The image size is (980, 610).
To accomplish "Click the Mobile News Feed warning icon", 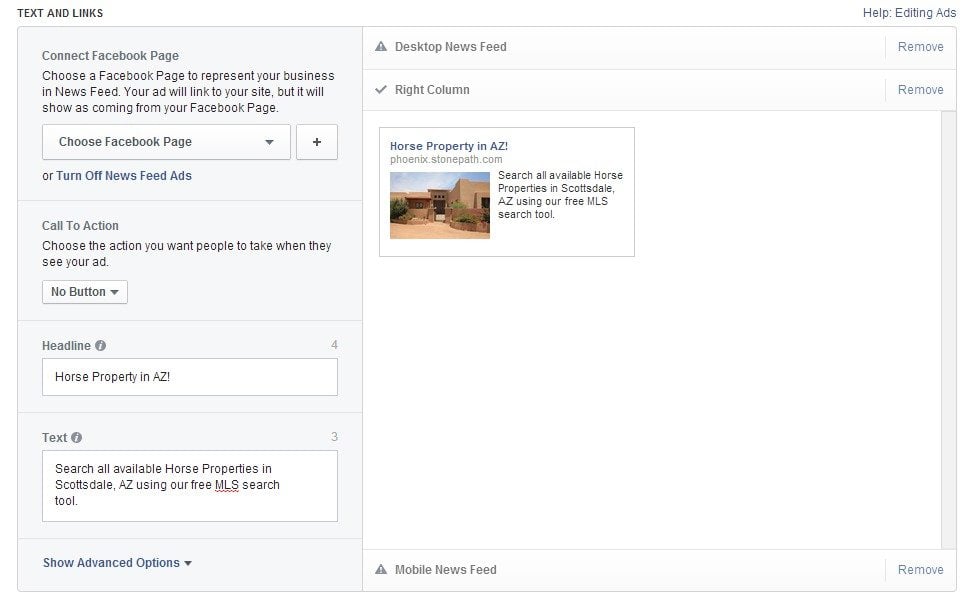I will pos(381,570).
